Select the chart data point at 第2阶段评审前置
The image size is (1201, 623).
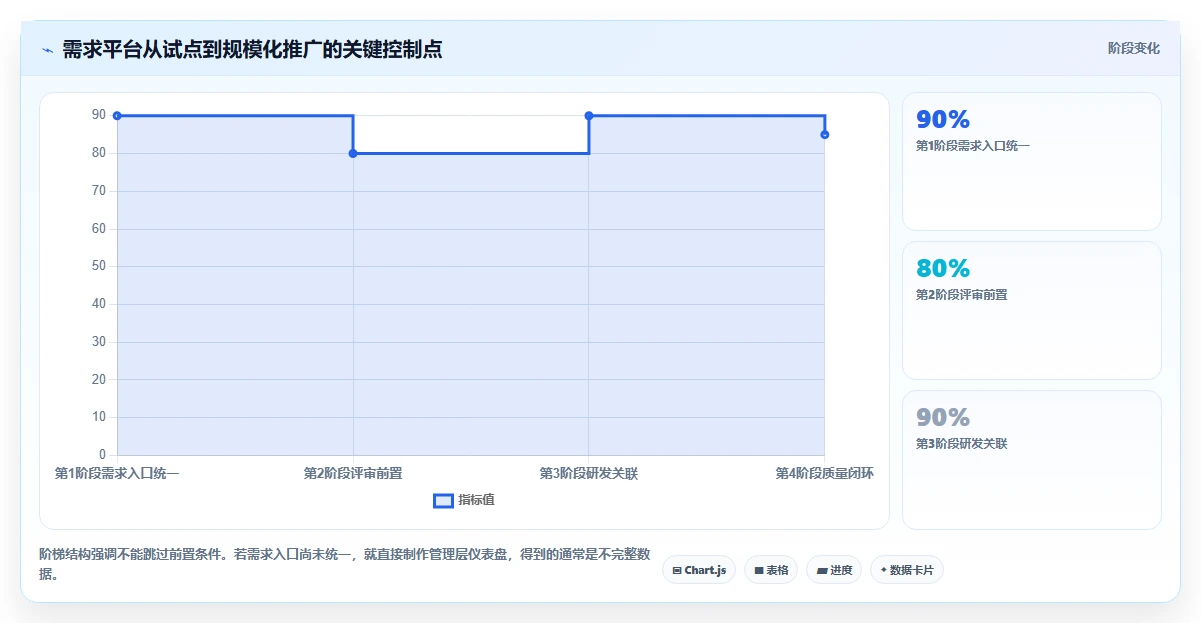click(353, 153)
